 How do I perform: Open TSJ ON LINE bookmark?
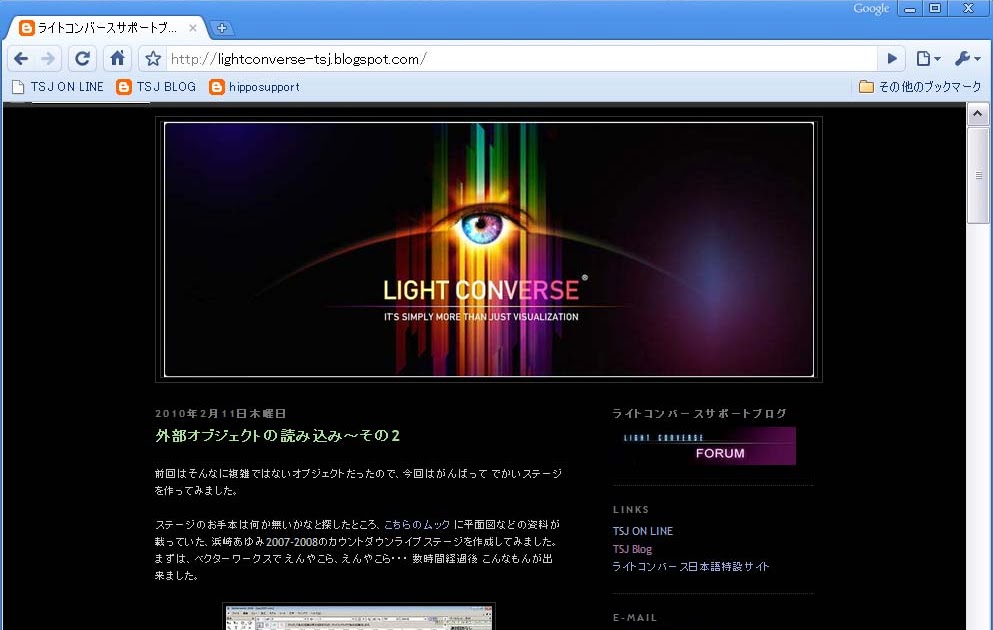point(58,87)
